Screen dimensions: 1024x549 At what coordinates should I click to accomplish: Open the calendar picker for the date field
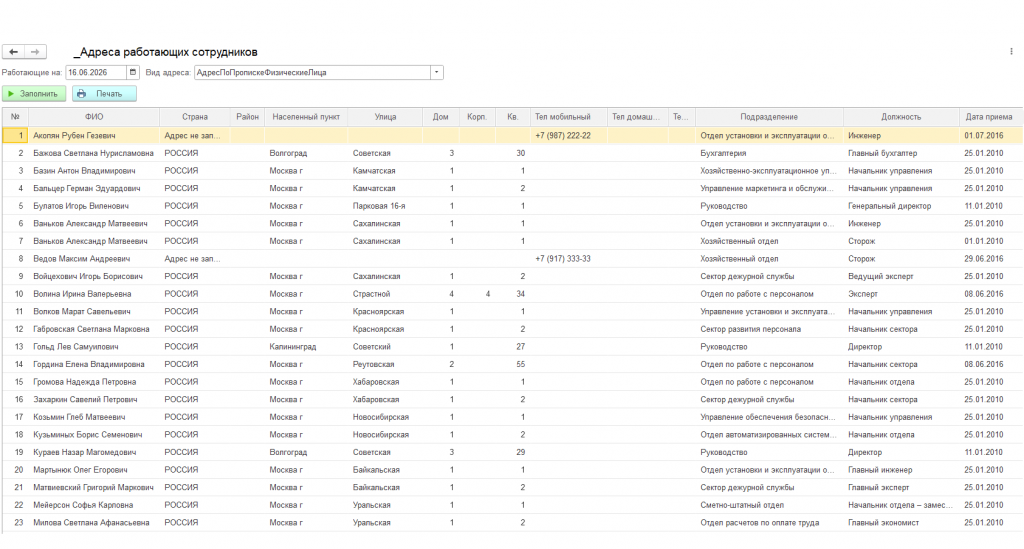pos(133,72)
